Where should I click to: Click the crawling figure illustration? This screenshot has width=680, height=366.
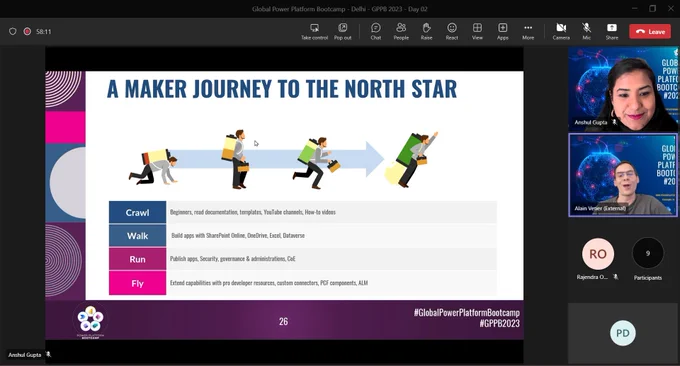click(x=153, y=167)
